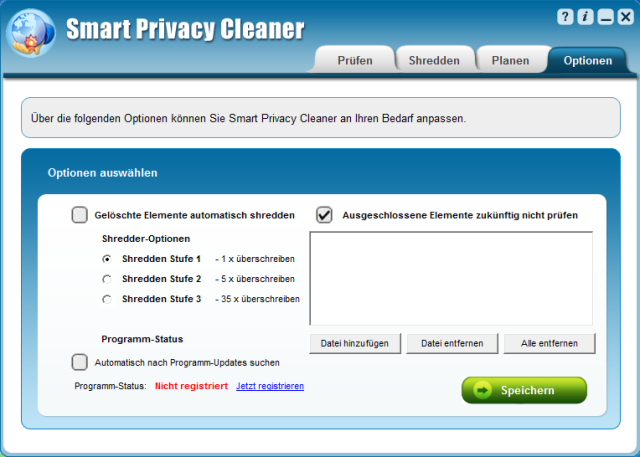Open the info icon in title bar

[x=585, y=17]
